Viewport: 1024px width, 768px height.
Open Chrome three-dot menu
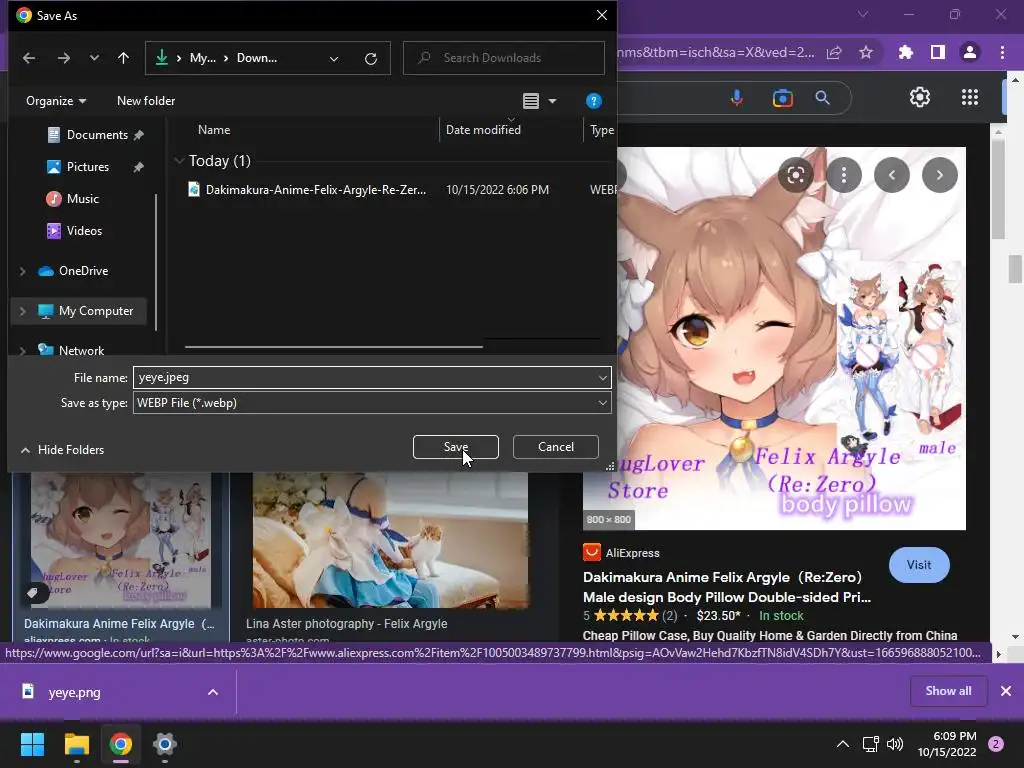pyautogui.click(x=1002, y=52)
